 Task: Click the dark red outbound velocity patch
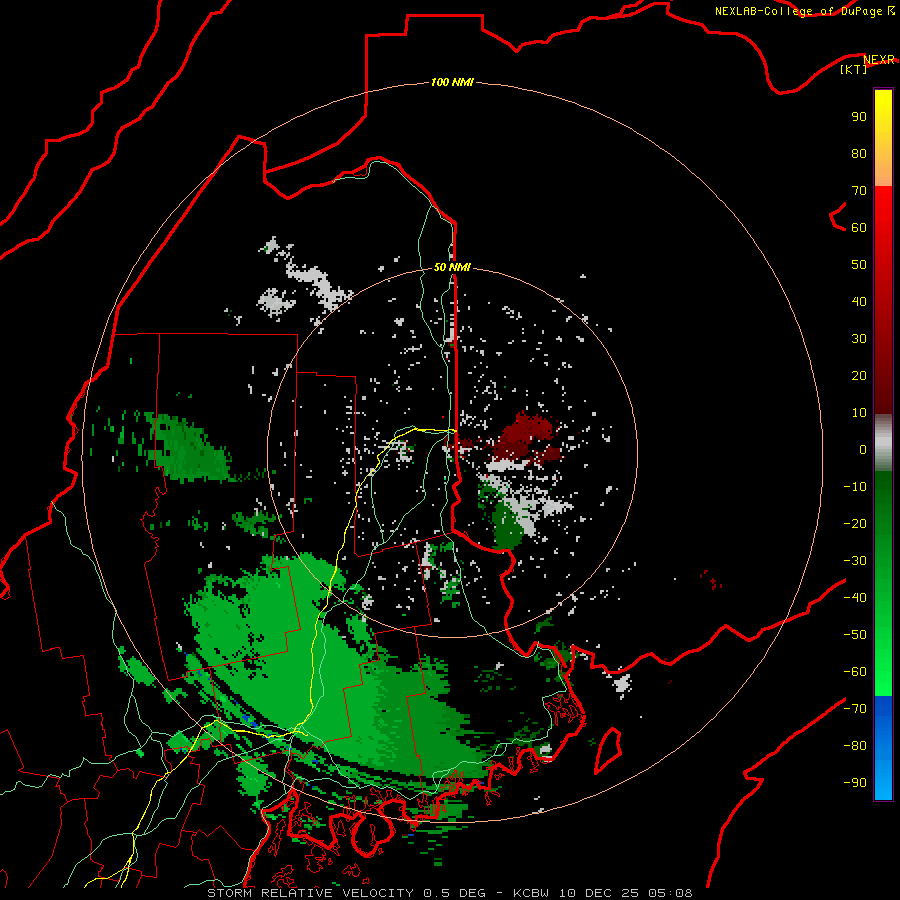(x=525, y=436)
